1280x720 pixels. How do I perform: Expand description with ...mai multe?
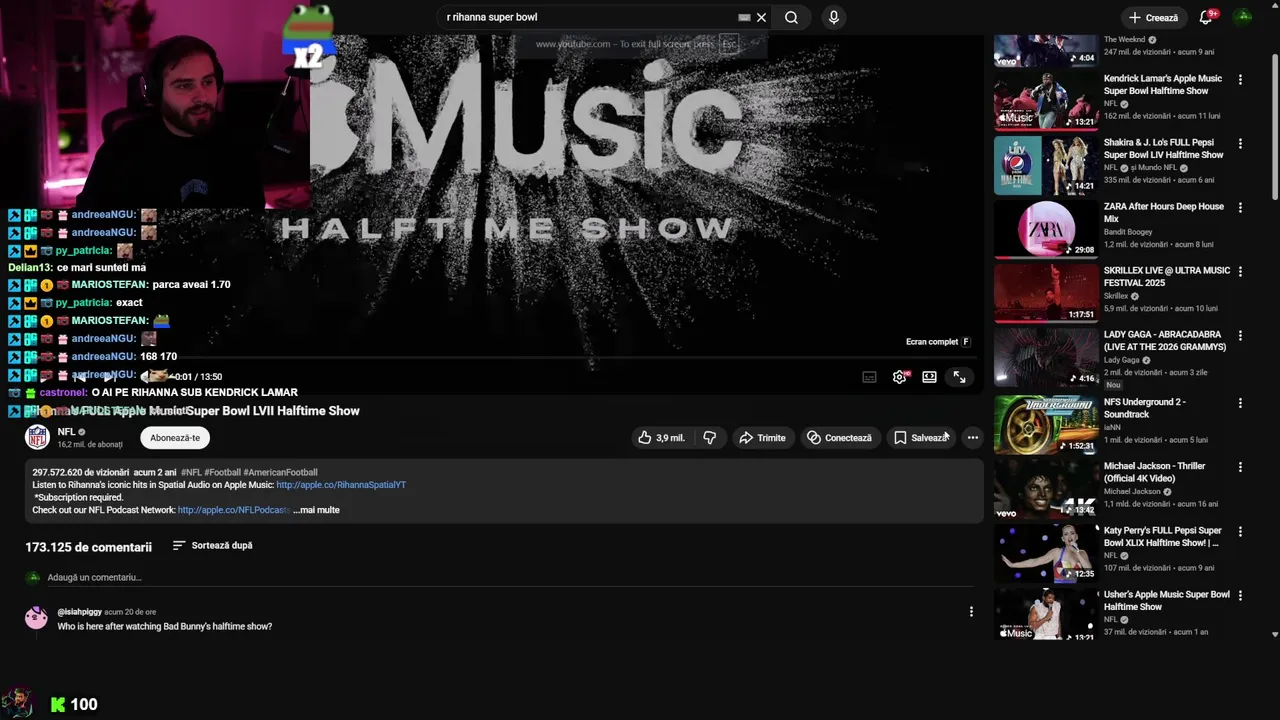click(316, 510)
